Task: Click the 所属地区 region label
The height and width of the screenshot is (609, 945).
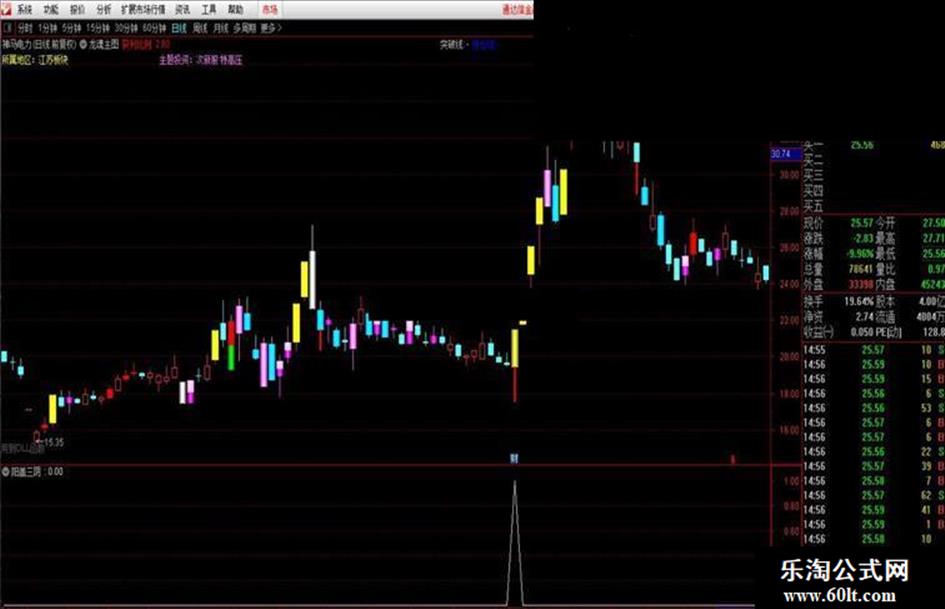Action: coord(18,60)
